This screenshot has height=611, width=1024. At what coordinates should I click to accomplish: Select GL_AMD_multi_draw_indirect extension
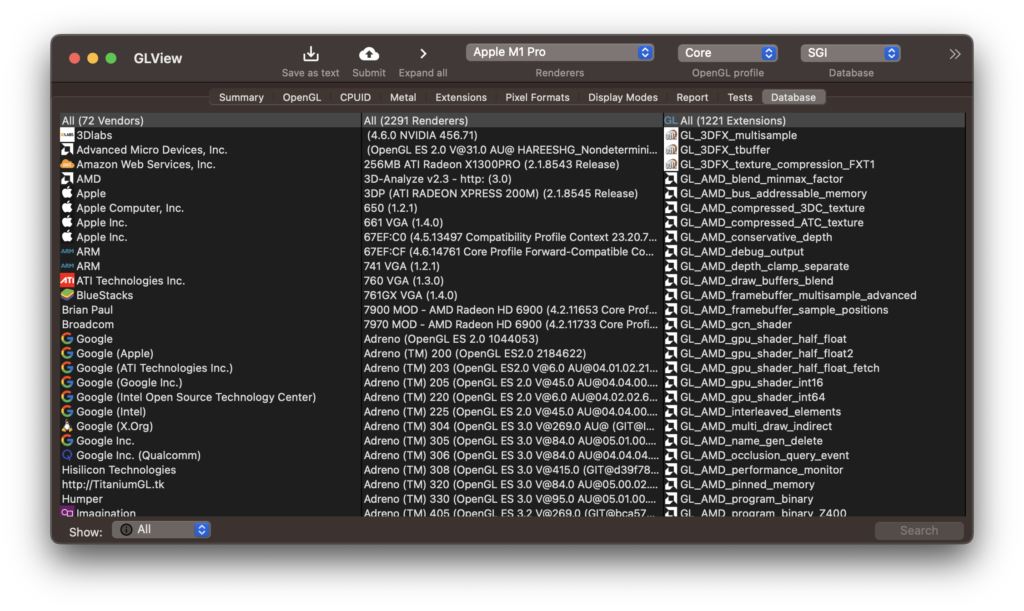pyautogui.click(x=814, y=426)
